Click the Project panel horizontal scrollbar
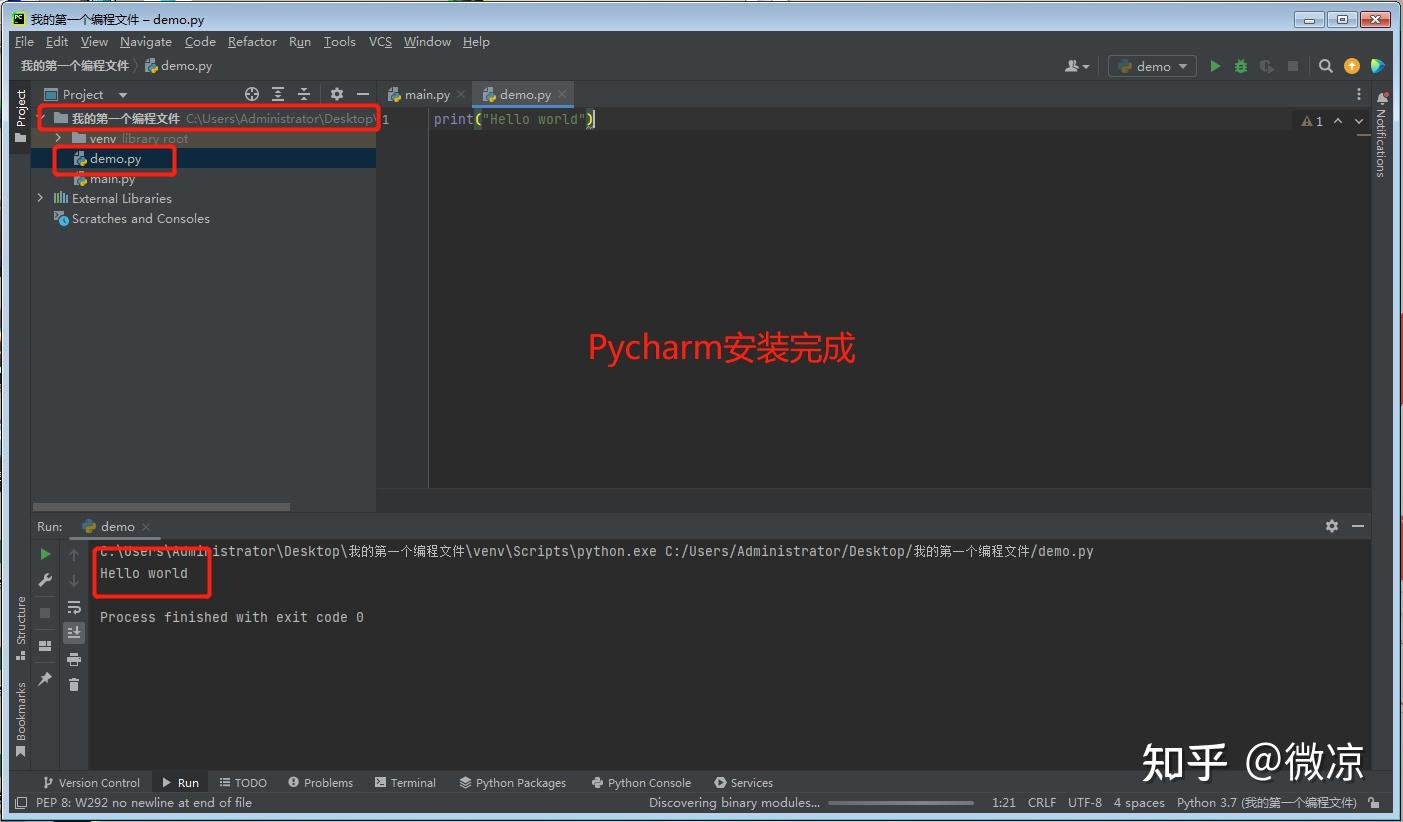The height and width of the screenshot is (822, 1403). click(x=161, y=507)
